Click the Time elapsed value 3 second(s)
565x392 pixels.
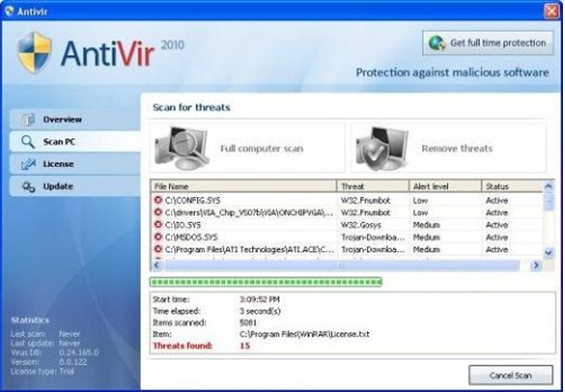coord(260,311)
